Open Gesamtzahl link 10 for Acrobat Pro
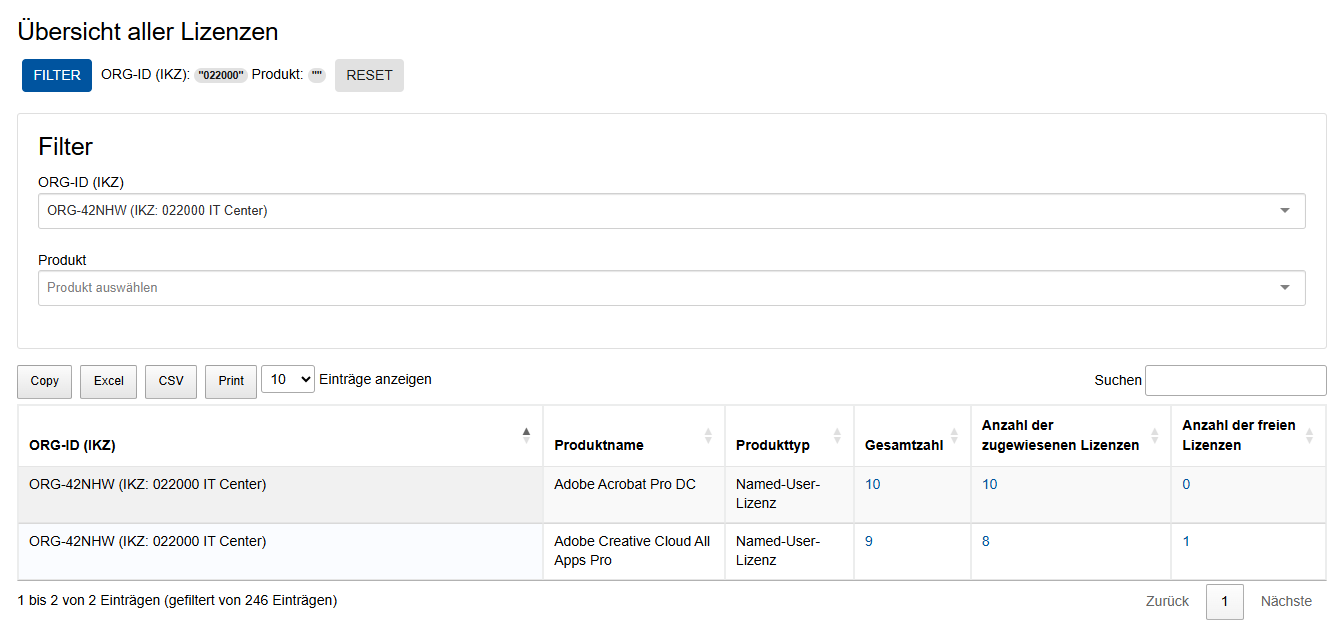 873,484
